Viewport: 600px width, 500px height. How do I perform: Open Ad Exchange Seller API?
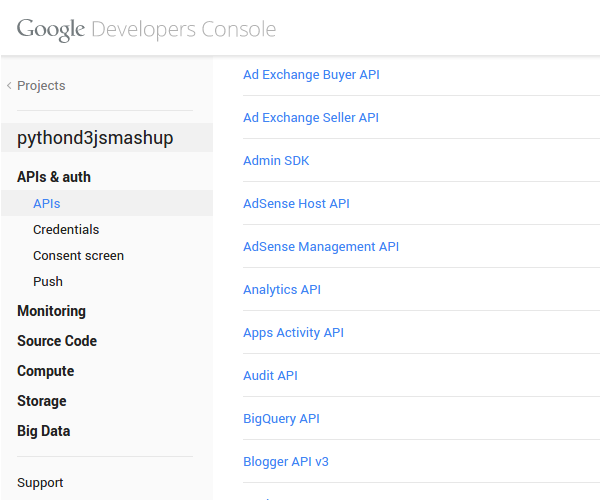pos(311,117)
